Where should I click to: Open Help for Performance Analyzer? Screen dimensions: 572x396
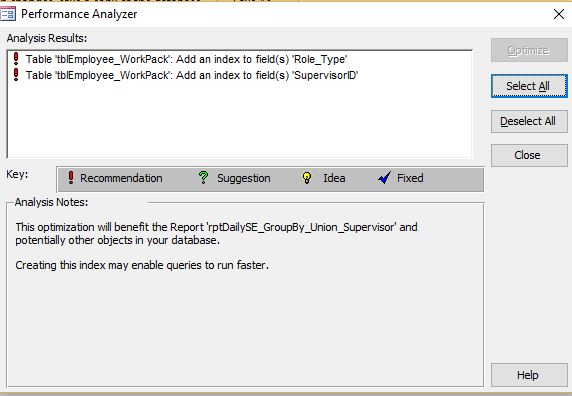pos(529,375)
